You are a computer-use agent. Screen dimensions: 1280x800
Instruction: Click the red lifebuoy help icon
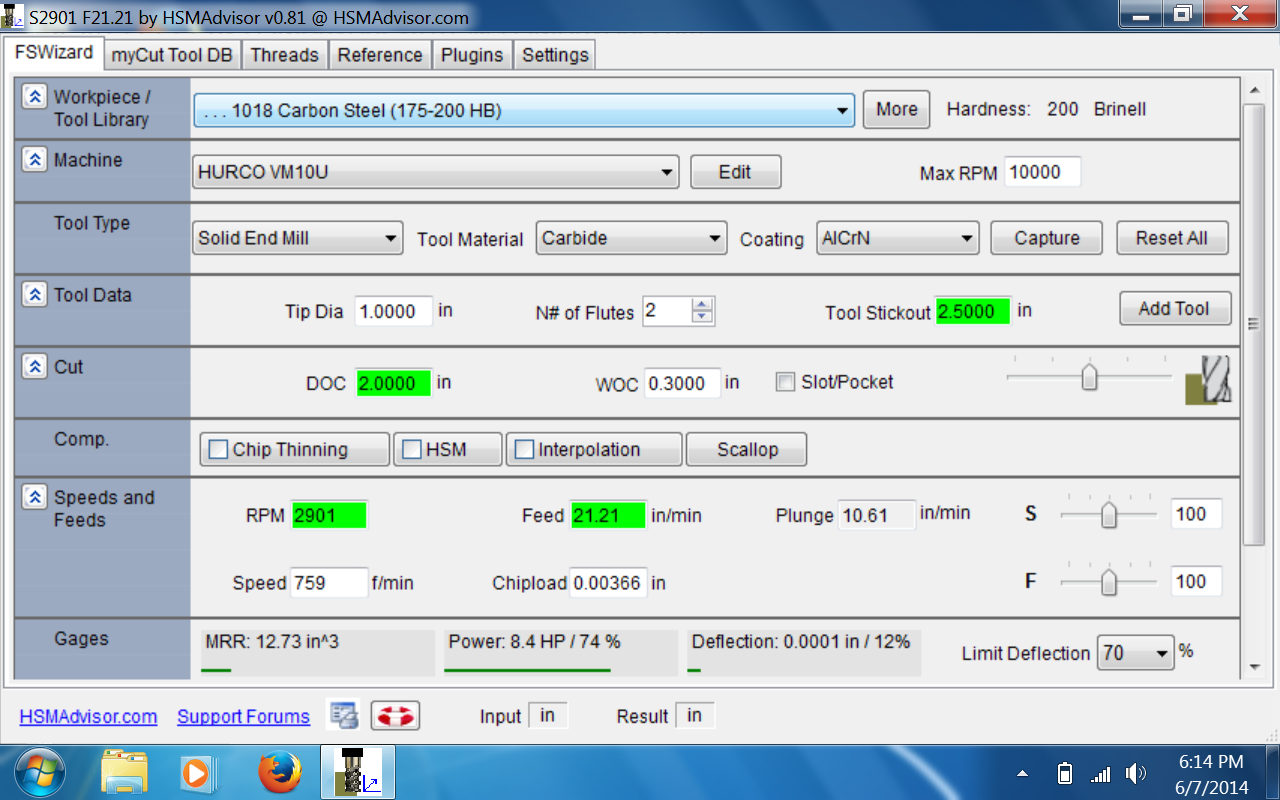395,715
